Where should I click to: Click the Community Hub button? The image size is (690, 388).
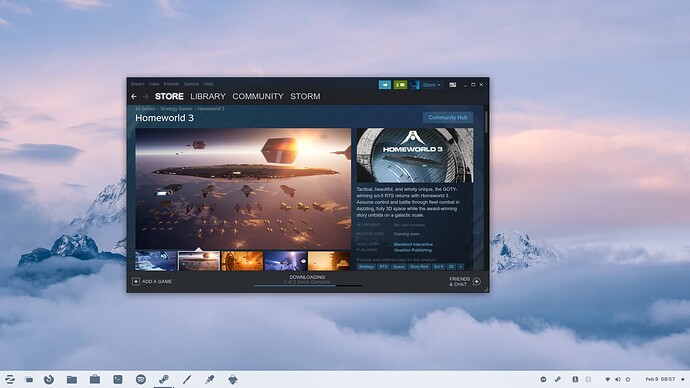[x=448, y=117]
